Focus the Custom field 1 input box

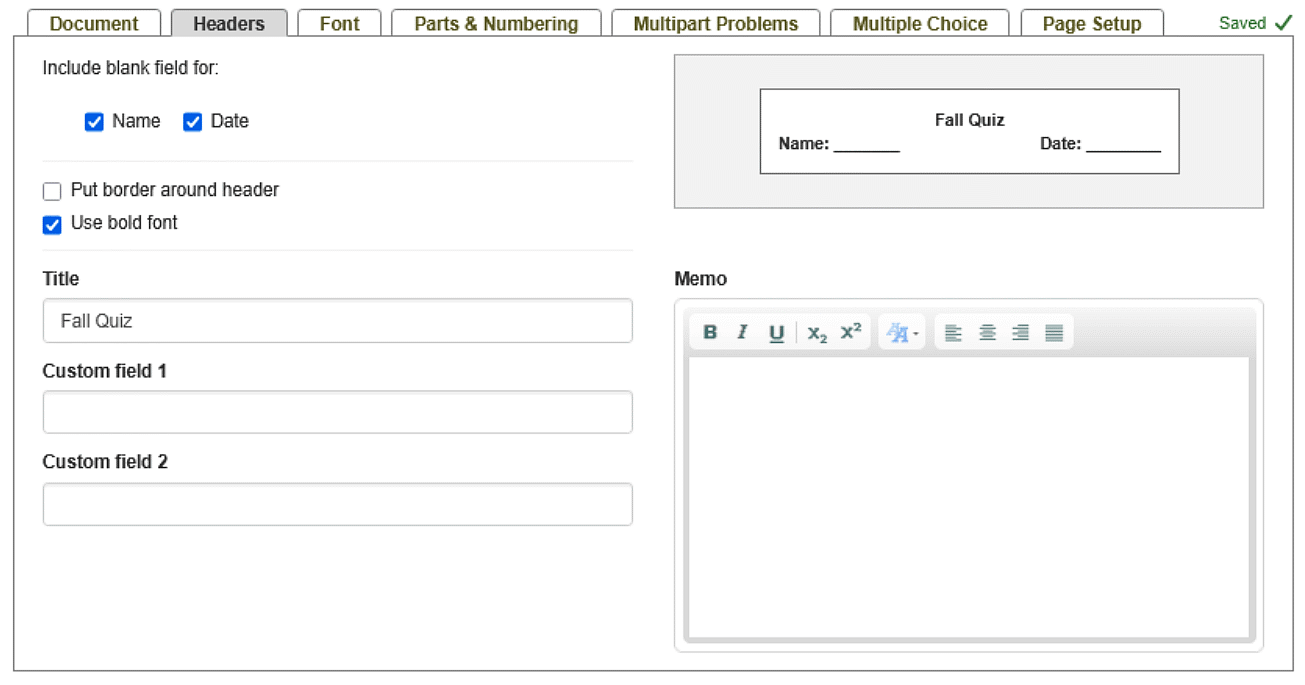337,412
